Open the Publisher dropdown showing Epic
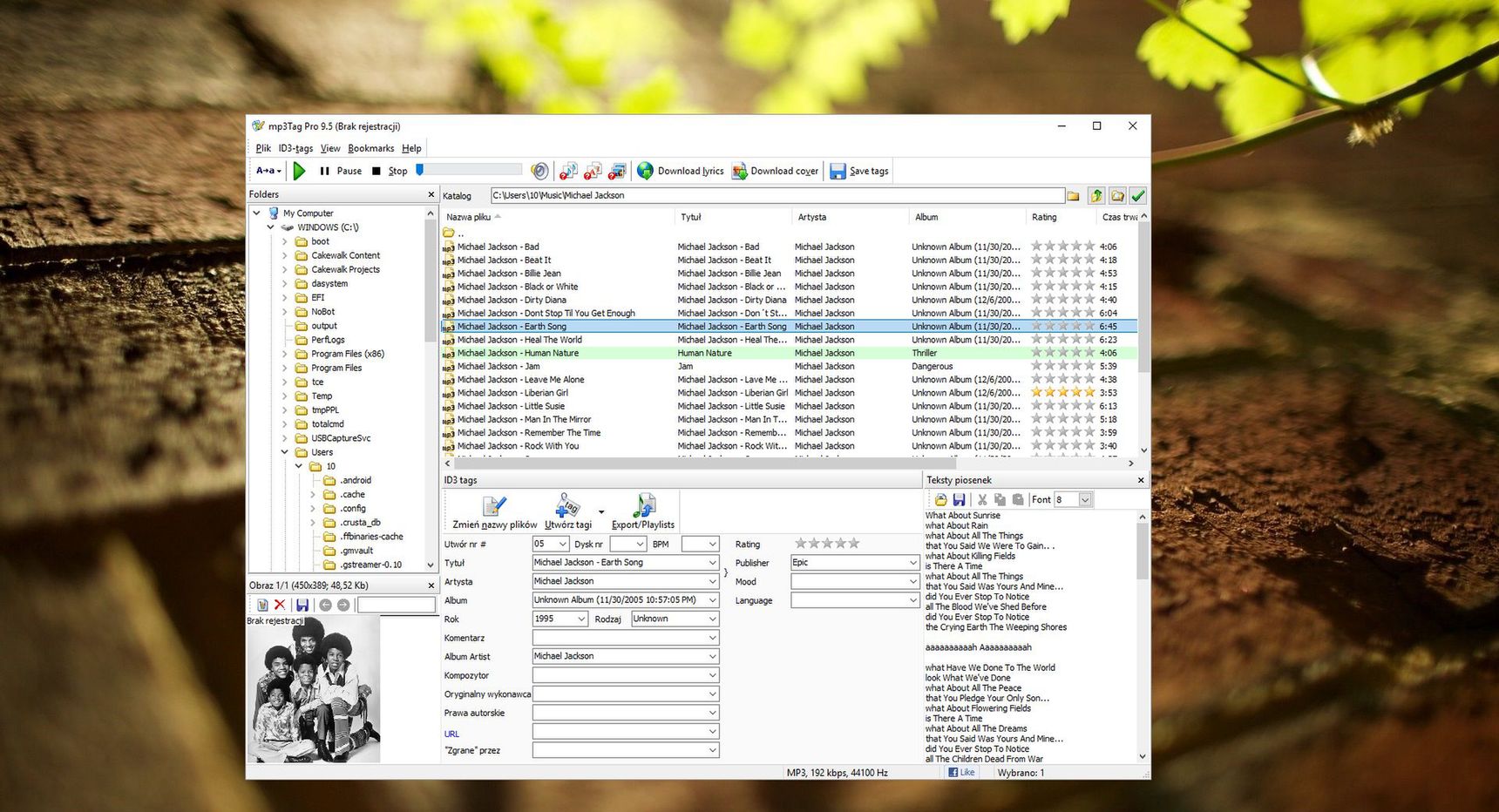 tap(912, 563)
